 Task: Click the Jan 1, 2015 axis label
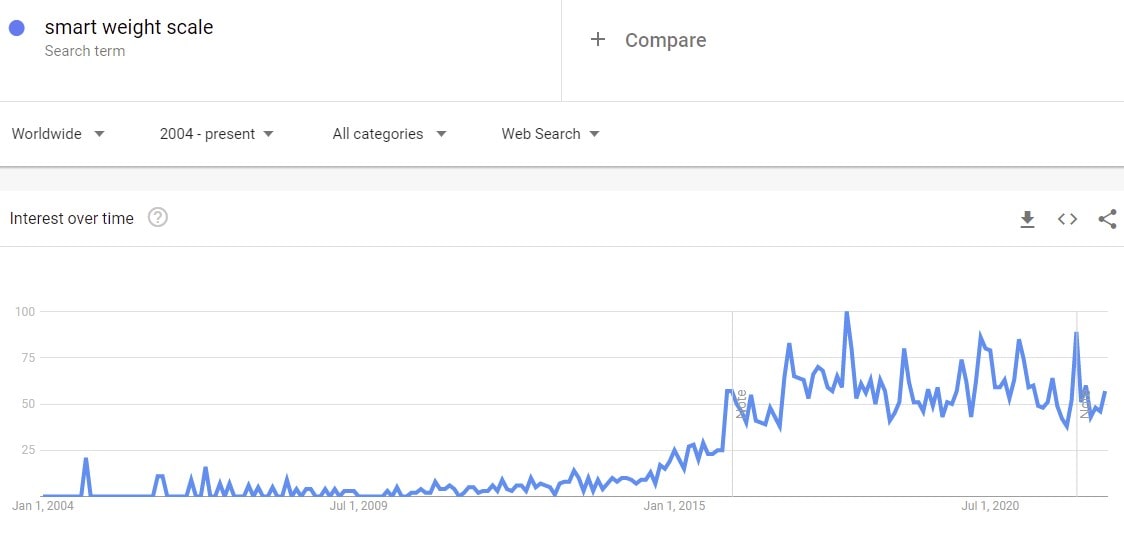674,506
